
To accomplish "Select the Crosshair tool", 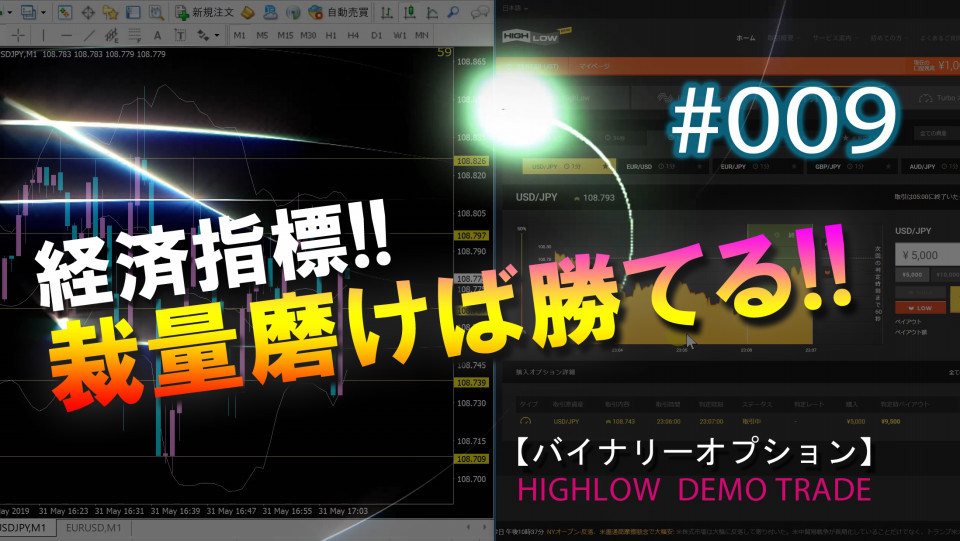I will (18, 35).
